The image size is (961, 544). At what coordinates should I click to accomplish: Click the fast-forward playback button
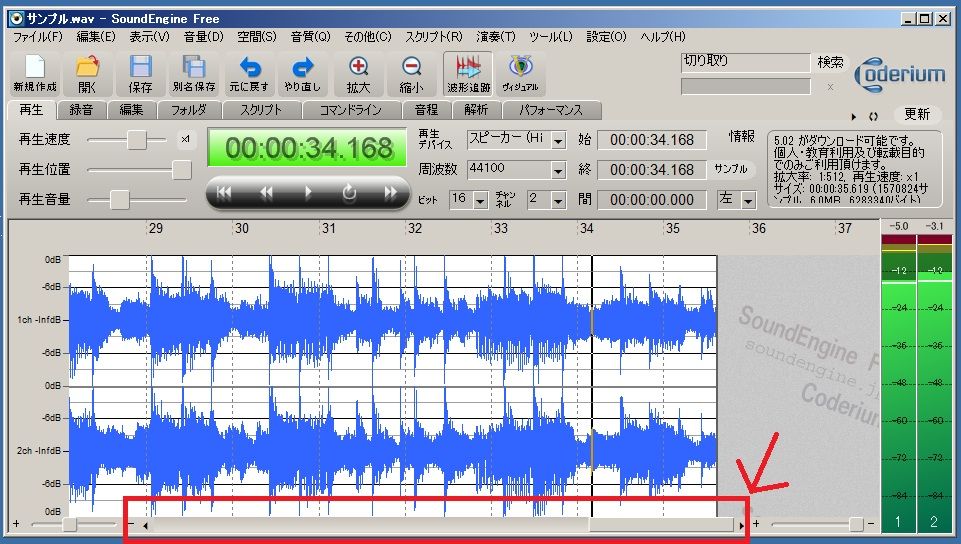pyautogui.click(x=390, y=193)
